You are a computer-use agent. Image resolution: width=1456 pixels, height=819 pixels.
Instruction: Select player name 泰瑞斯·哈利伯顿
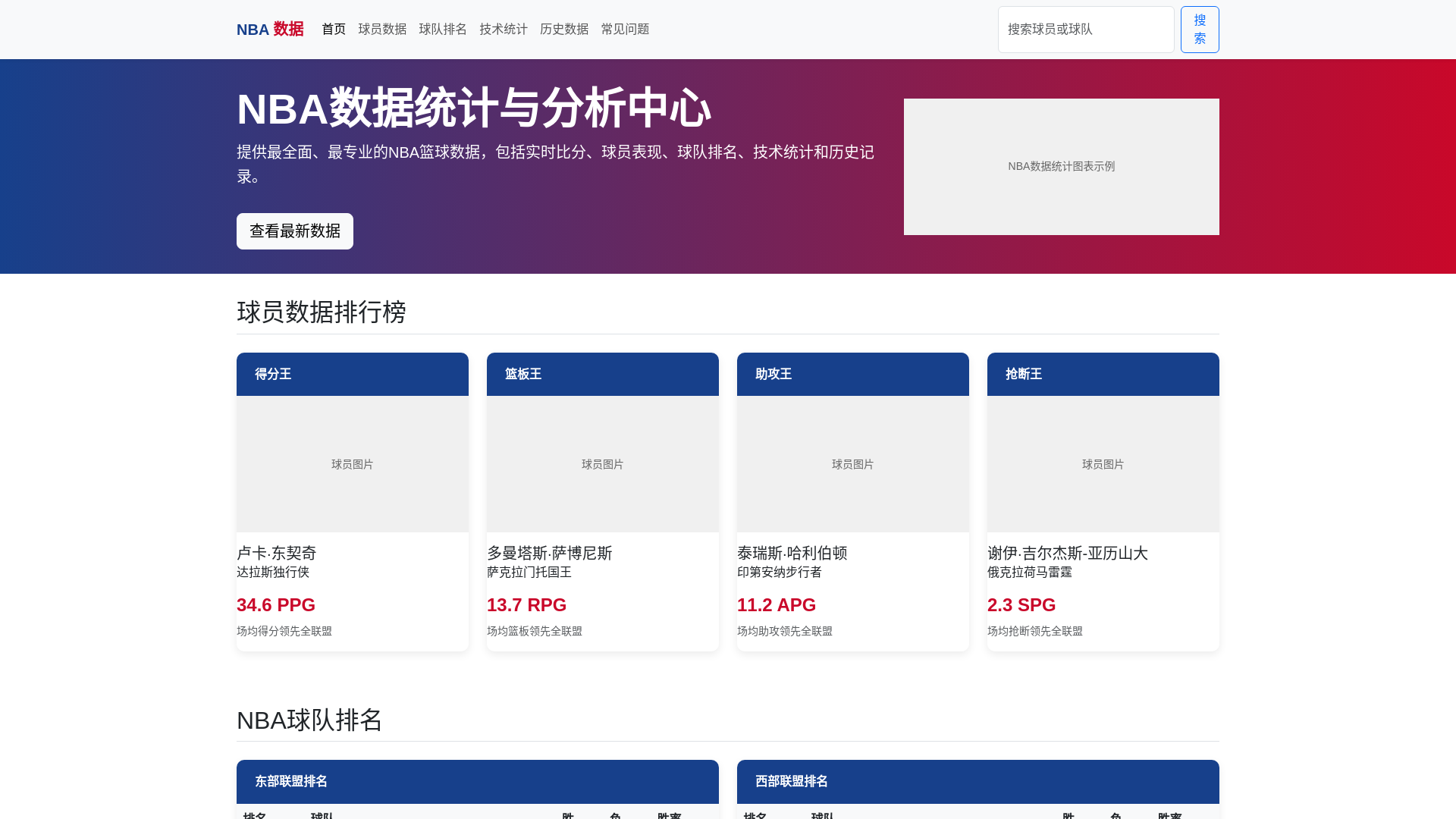click(x=792, y=553)
